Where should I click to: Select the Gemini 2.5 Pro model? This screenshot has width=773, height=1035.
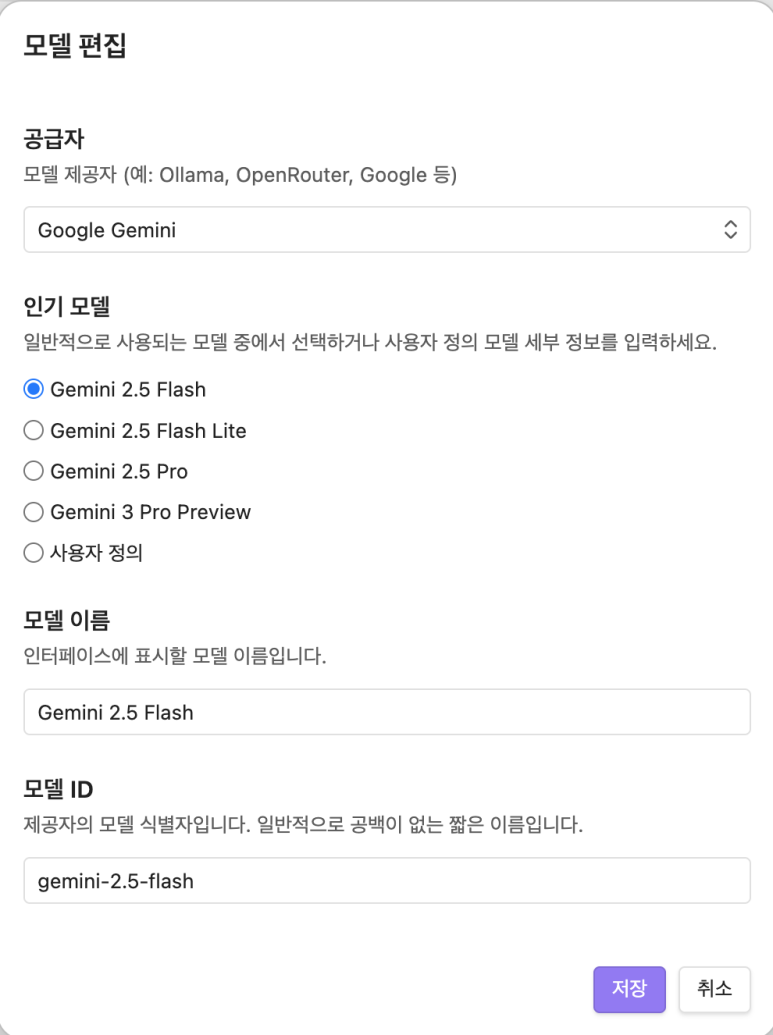[34, 471]
